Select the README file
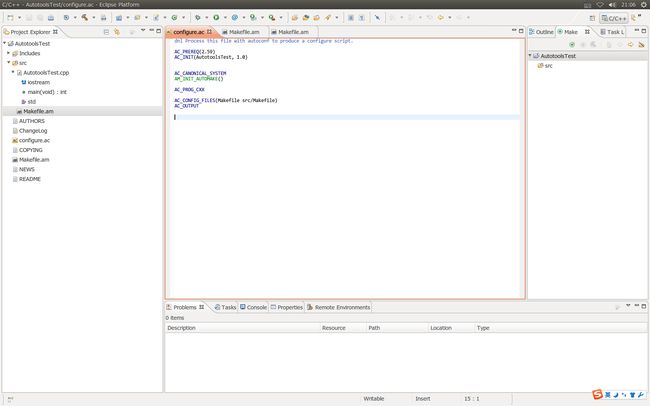This screenshot has width=650, height=406. click(x=30, y=179)
